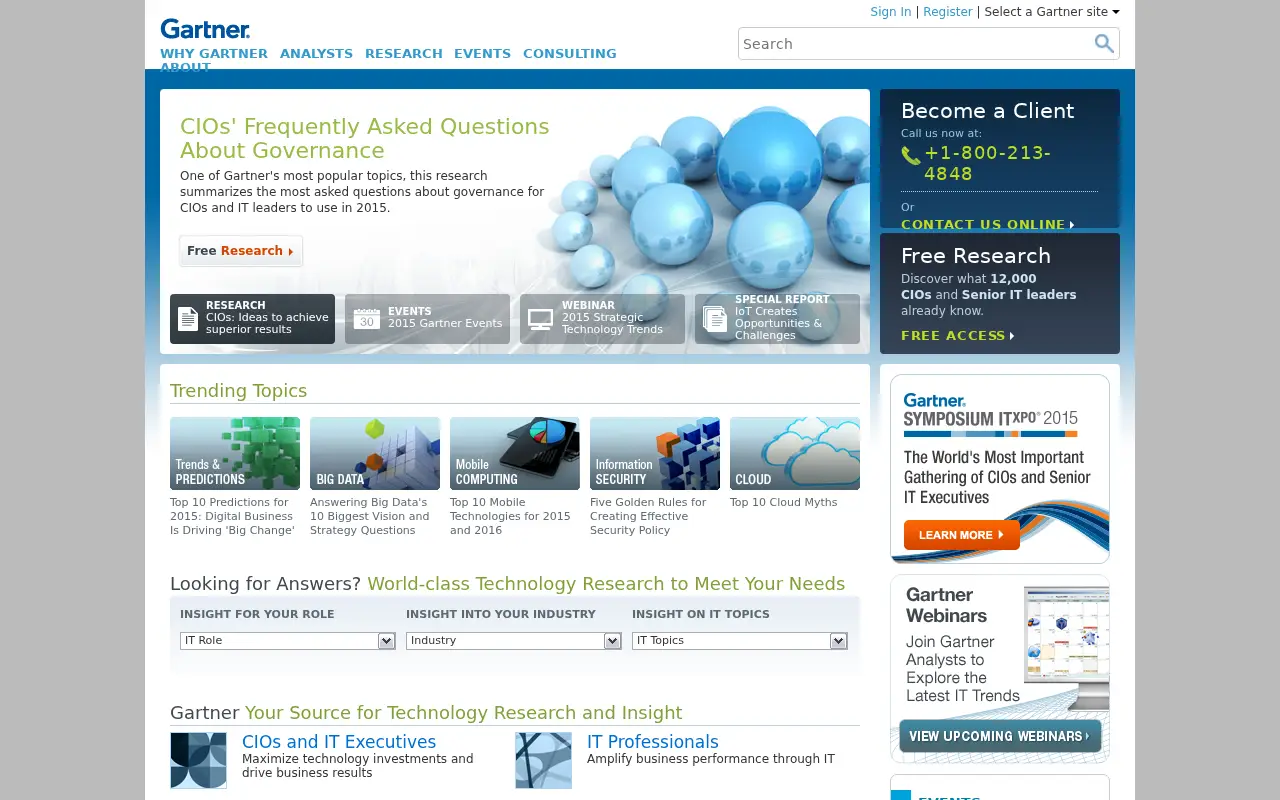Open Top 10 Cloud Myths link
The width and height of the screenshot is (1280, 800).
click(x=784, y=502)
